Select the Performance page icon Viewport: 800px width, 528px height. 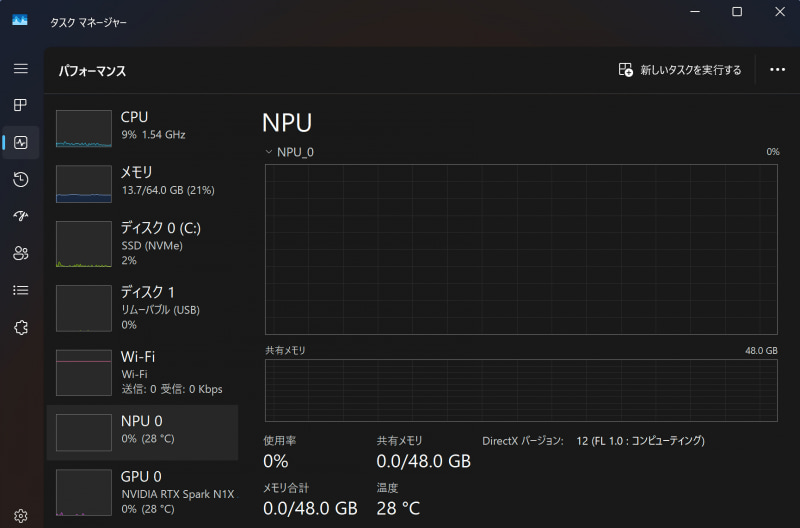tap(20, 142)
